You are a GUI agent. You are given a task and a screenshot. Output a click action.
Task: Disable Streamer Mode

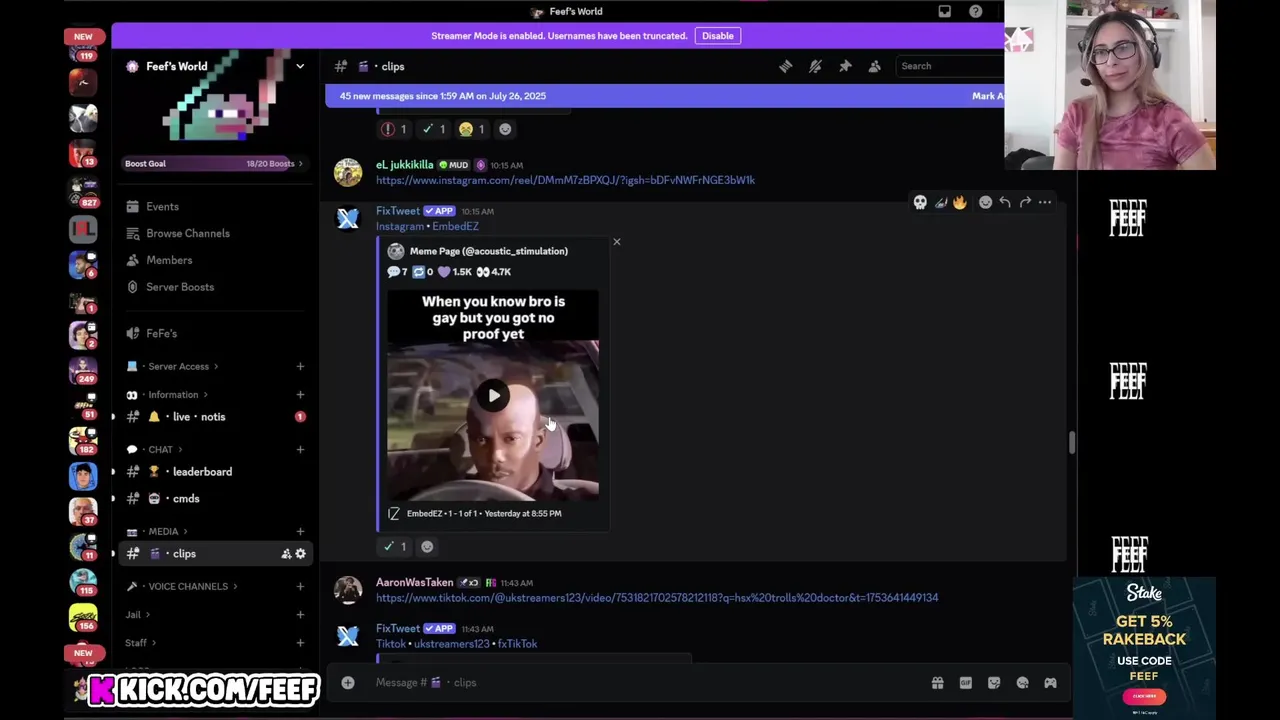pos(717,36)
